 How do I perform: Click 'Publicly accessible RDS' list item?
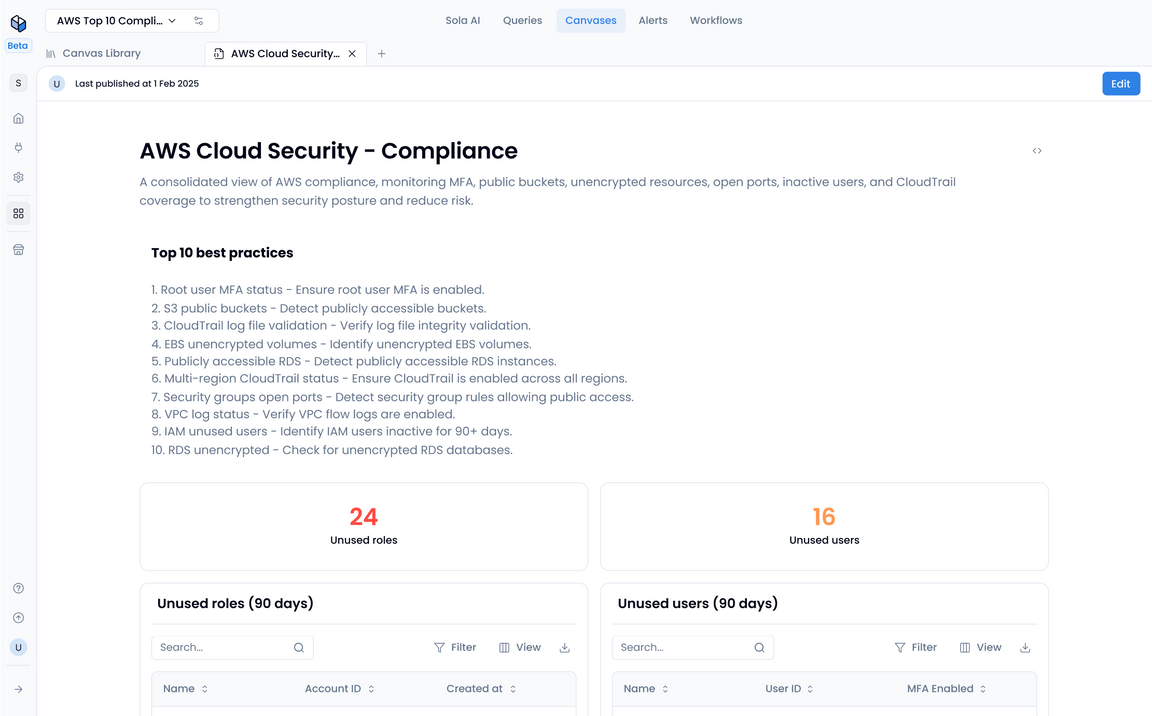click(353, 361)
